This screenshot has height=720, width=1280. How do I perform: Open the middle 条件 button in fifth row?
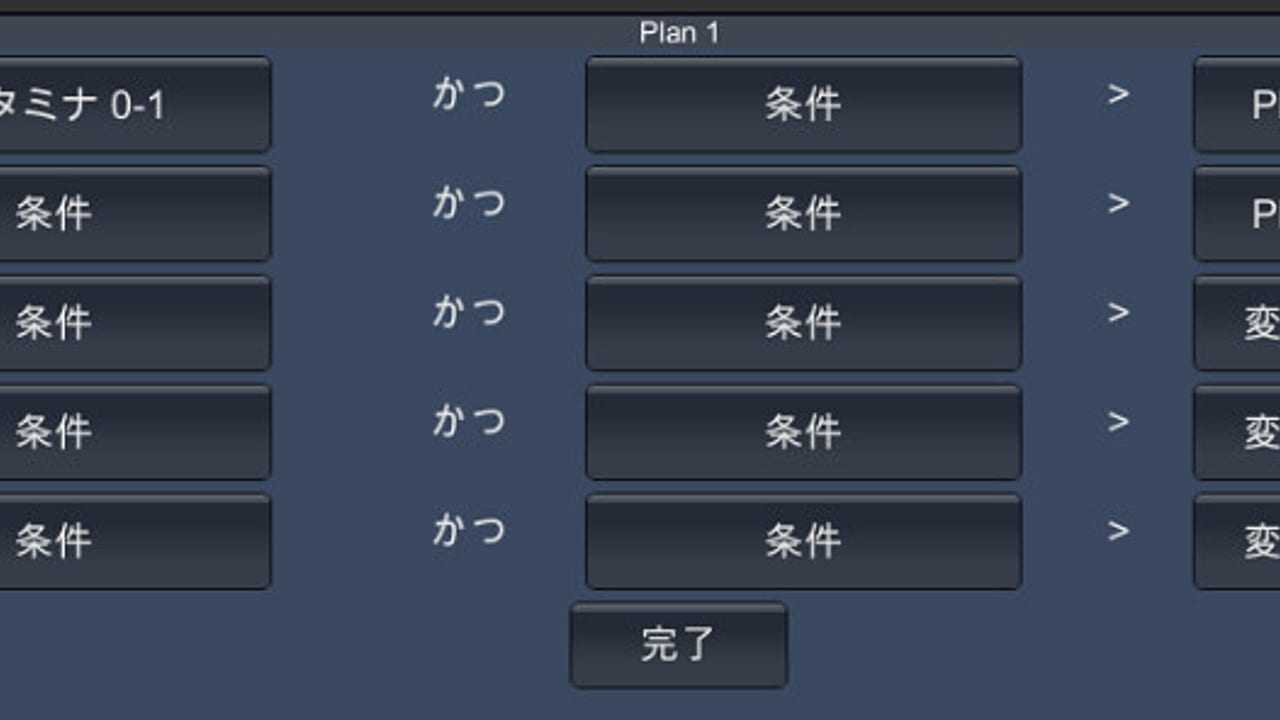tap(803, 541)
